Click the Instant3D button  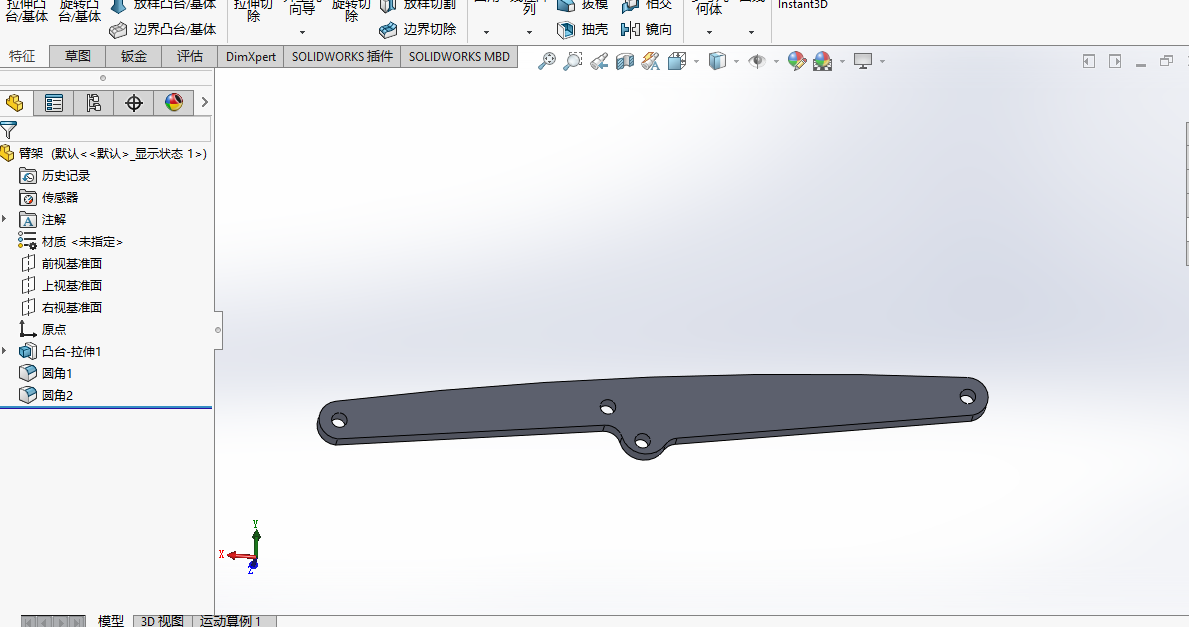(802, 5)
